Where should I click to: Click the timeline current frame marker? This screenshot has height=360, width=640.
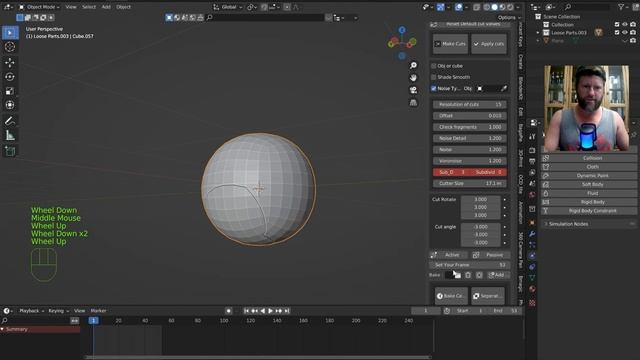coord(93,321)
